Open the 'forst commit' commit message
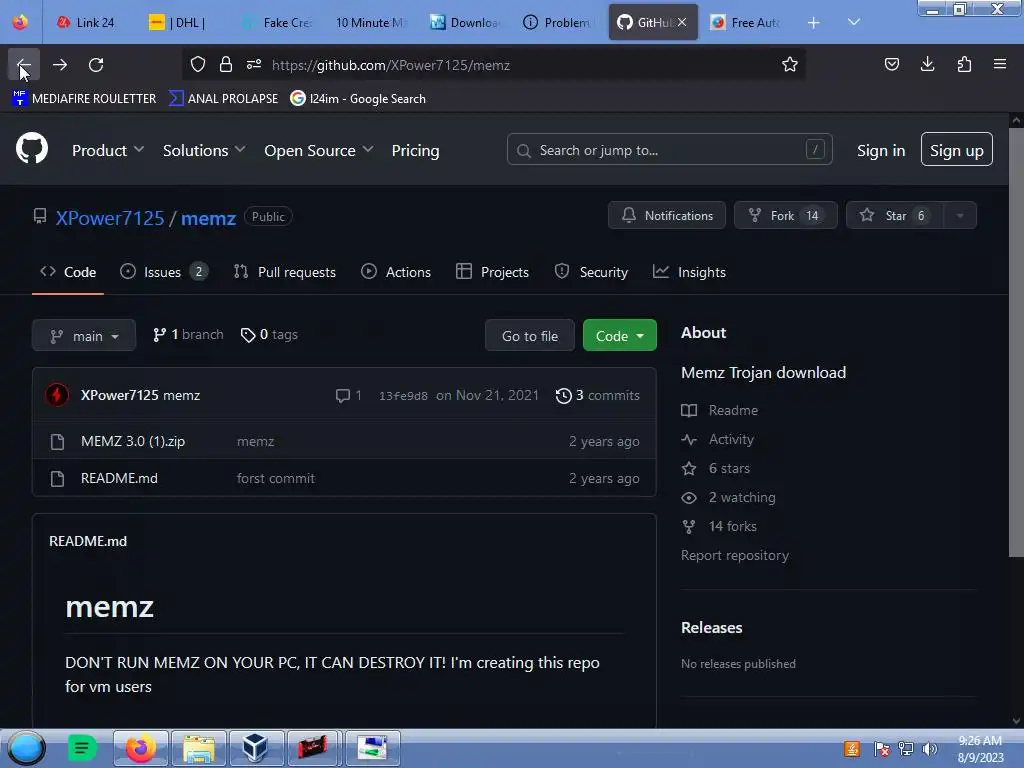 [x=276, y=478]
